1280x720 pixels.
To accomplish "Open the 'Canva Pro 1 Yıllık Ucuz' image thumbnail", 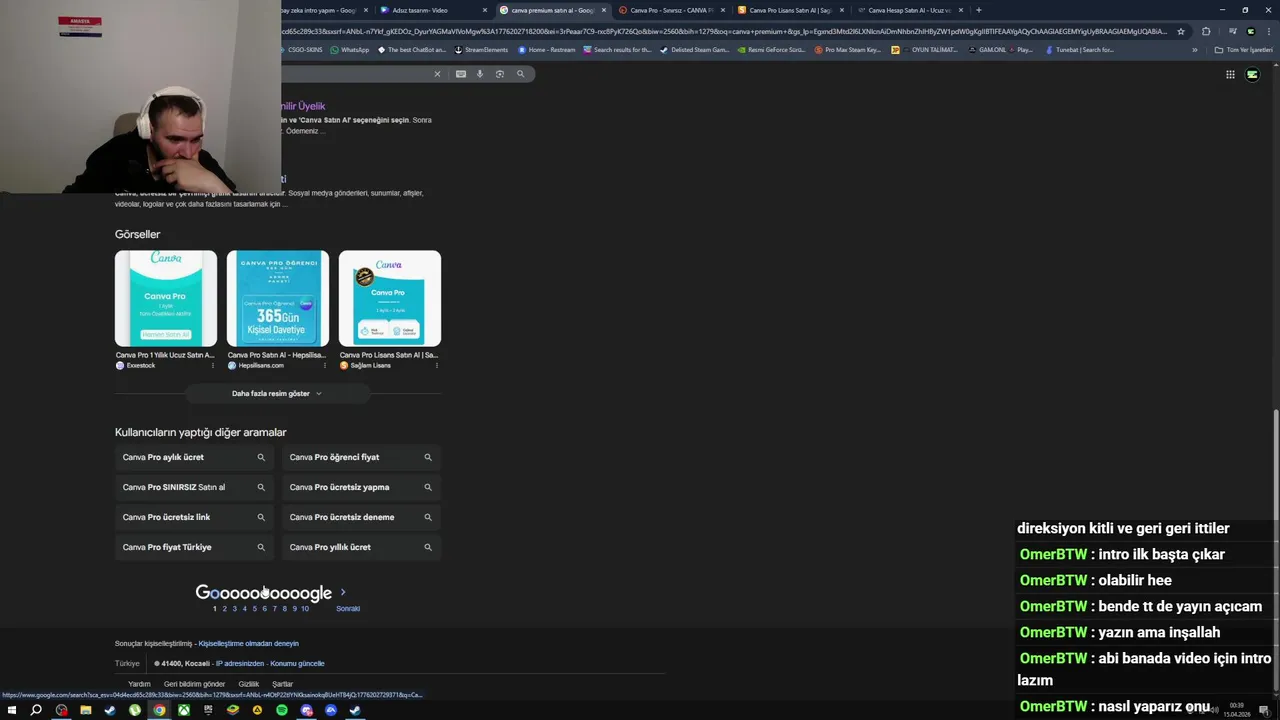I will pos(166,298).
